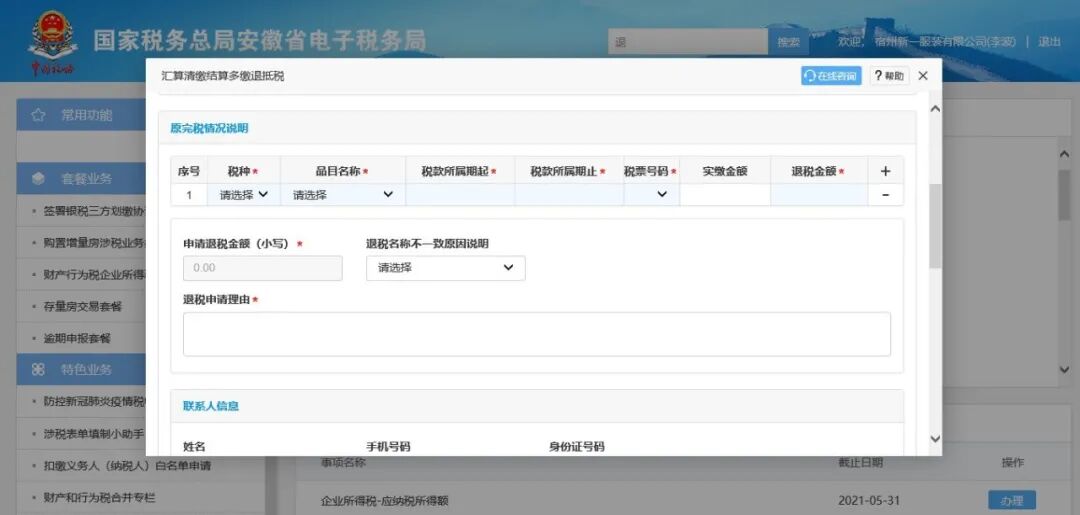Click the 税种 column header
The height and width of the screenshot is (515, 1080).
[243, 171]
